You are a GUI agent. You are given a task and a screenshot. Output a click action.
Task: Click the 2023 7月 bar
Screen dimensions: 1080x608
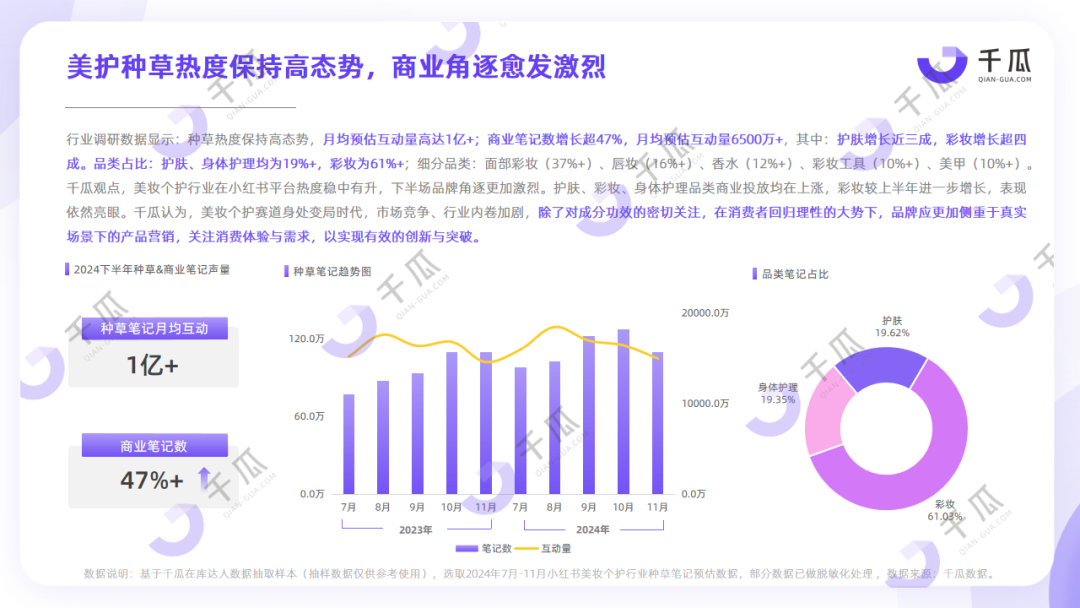pyautogui.click(x=349, y=444)
